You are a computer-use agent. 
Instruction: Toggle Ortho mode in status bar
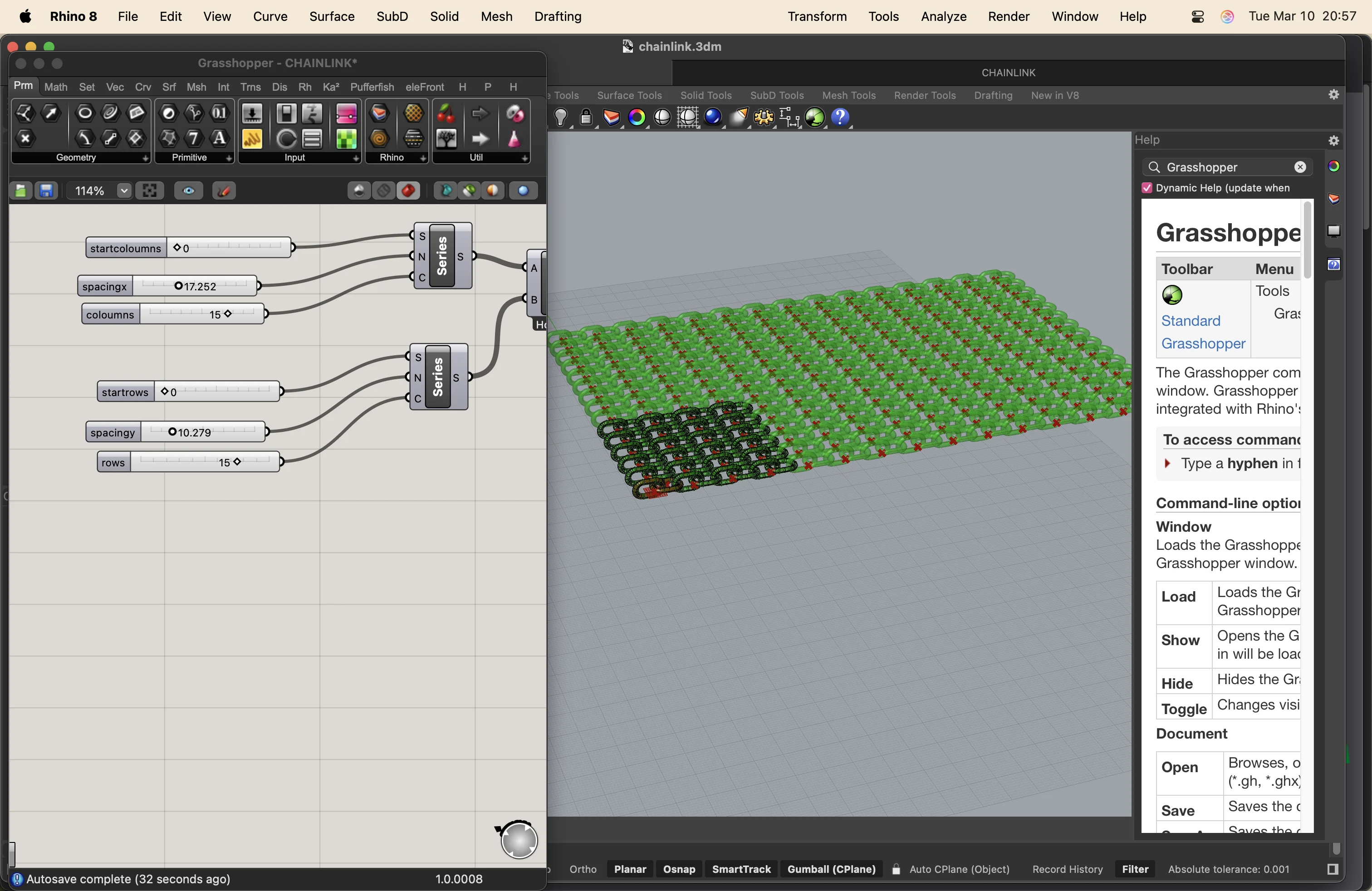582,869
